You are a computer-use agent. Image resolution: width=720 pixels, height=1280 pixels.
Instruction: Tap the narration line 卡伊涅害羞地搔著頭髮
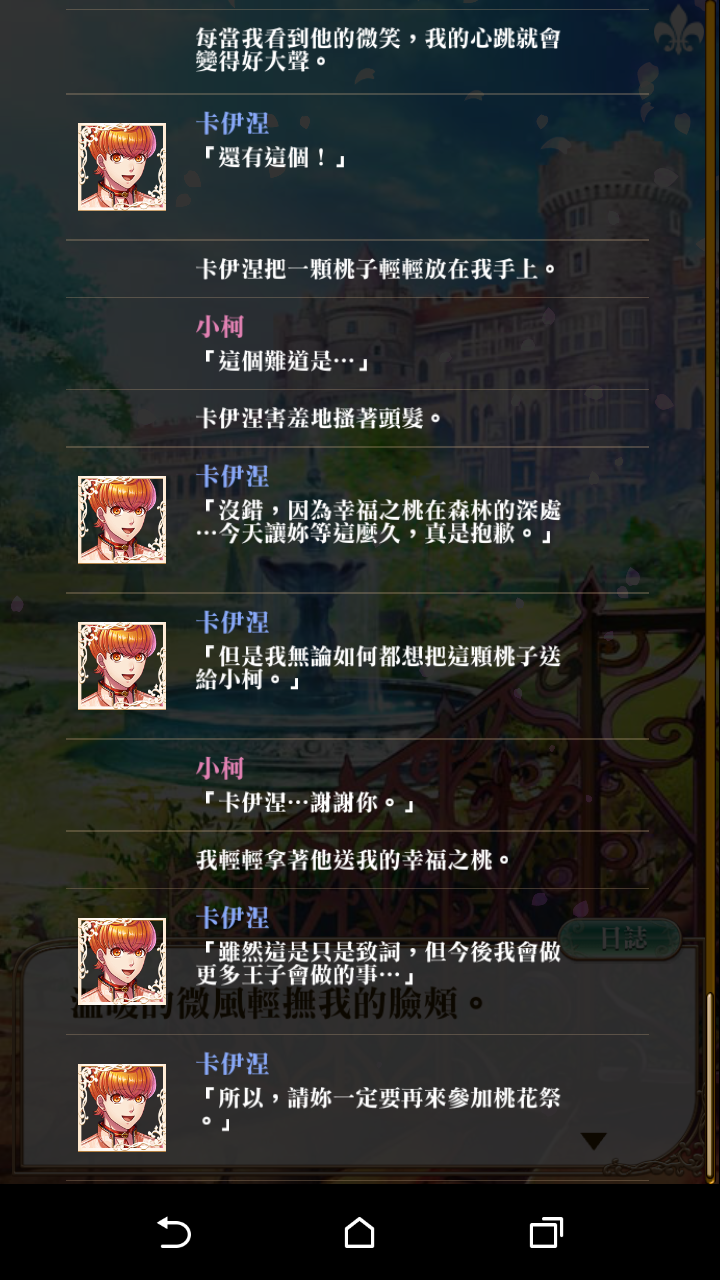click(x=320, y=418)
